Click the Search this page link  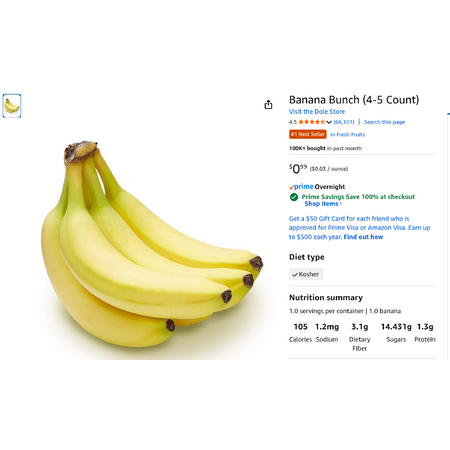[x=384, y=122]
